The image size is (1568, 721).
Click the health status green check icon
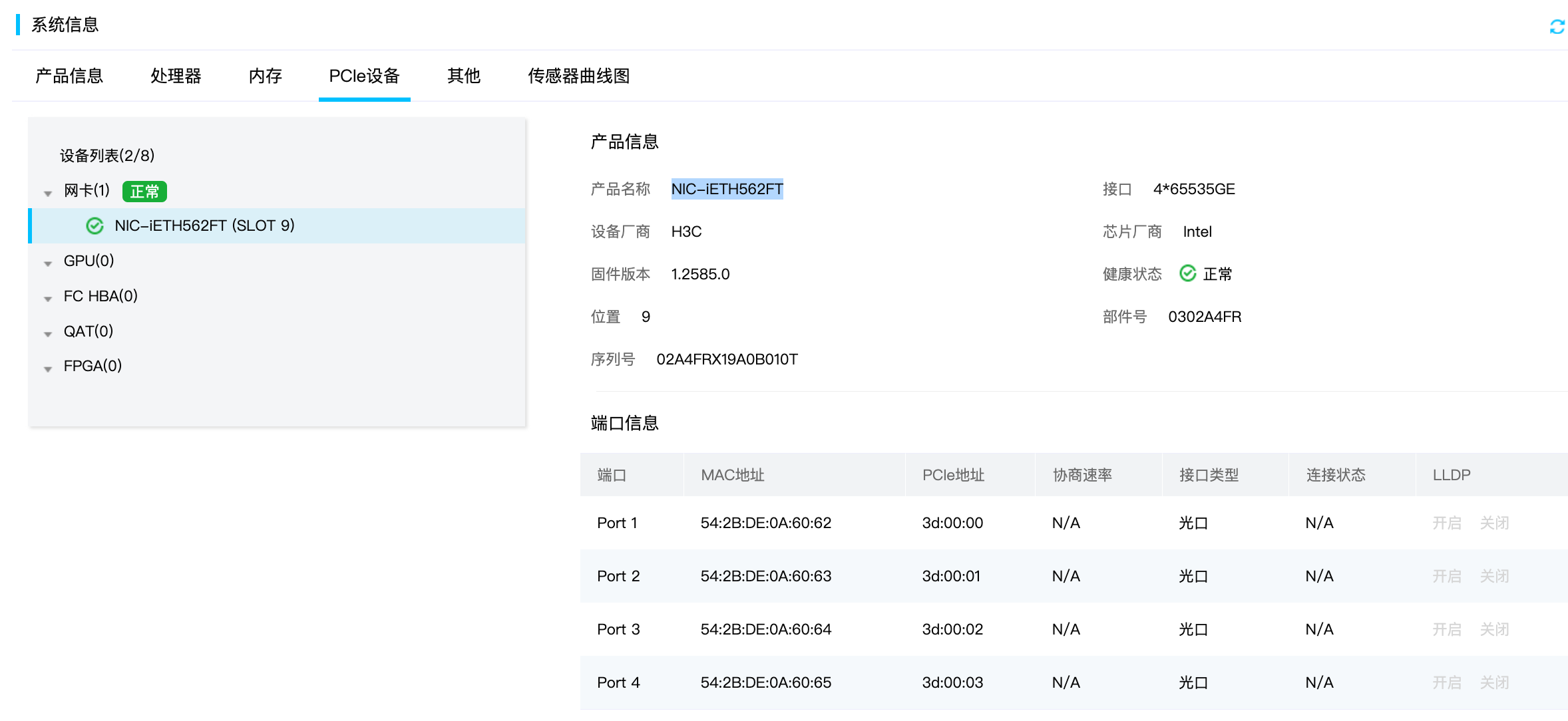(x=1187, y=273)
